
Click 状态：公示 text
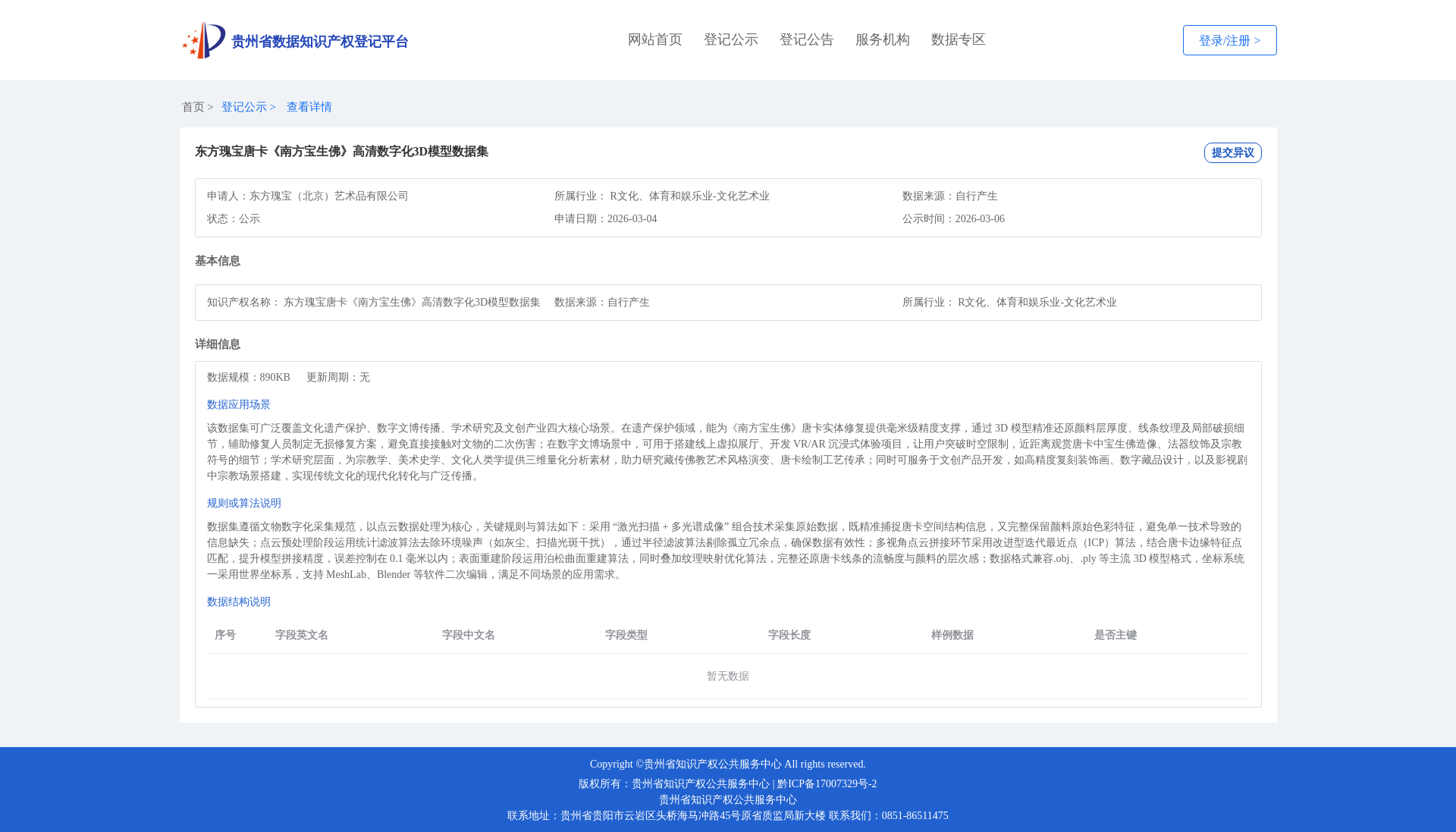click(234, 219)
